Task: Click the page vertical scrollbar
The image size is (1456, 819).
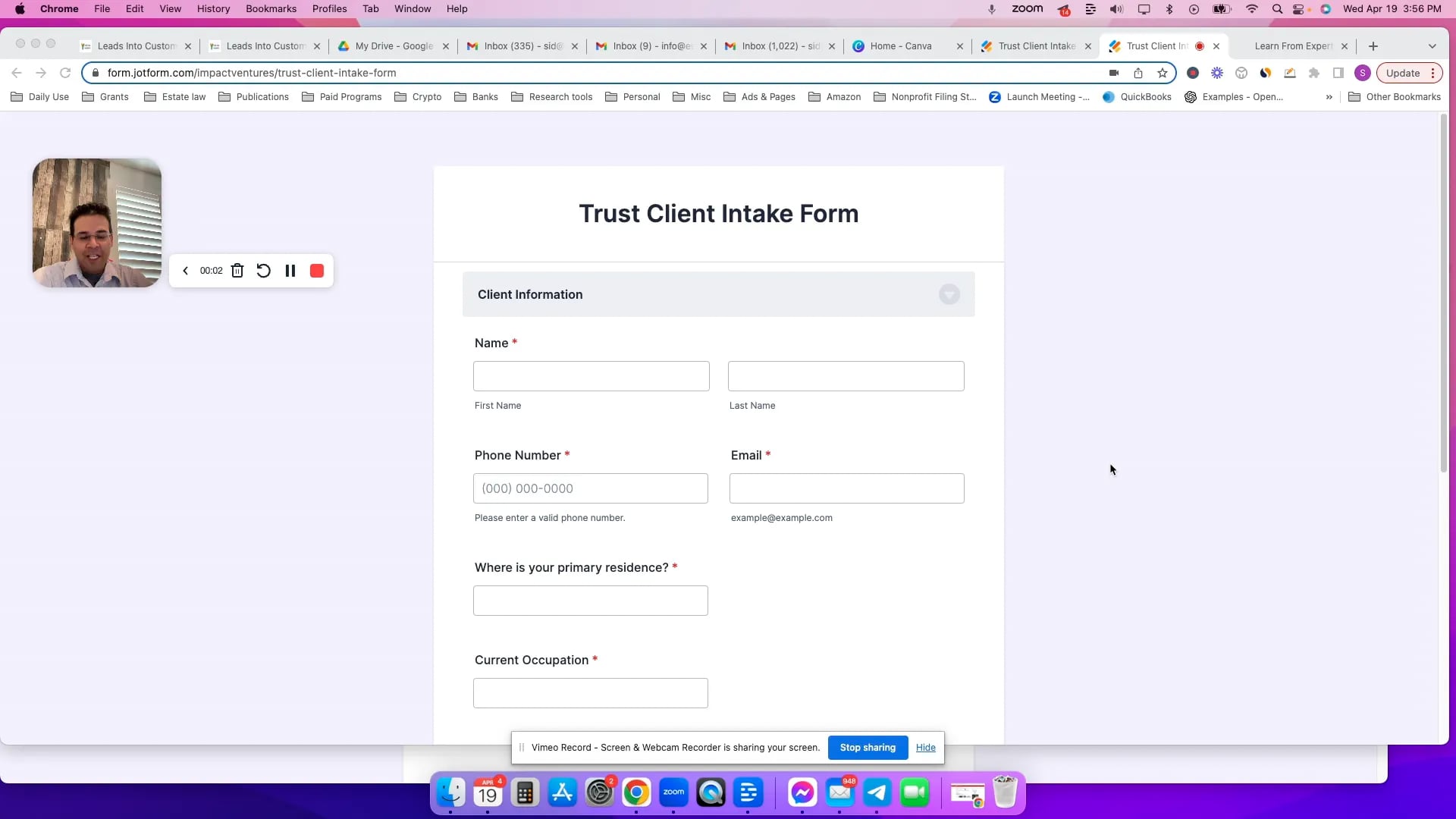Action: tap(1443, 294)
